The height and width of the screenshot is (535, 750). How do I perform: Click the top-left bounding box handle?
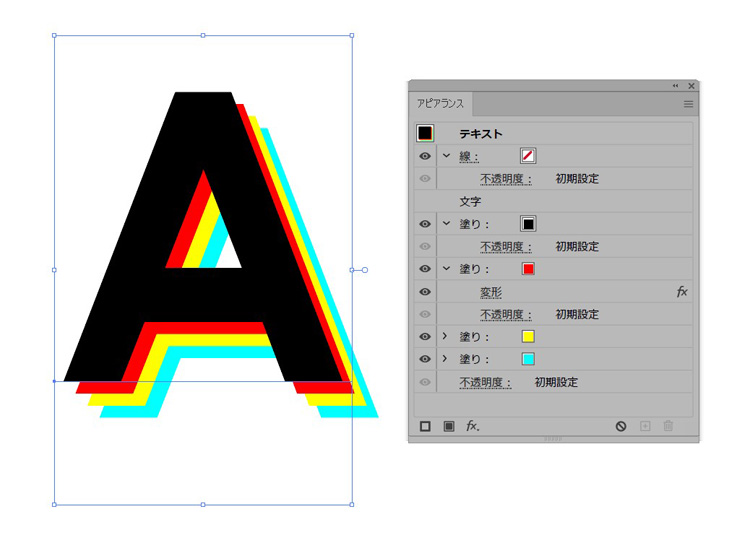click(54, 35)
